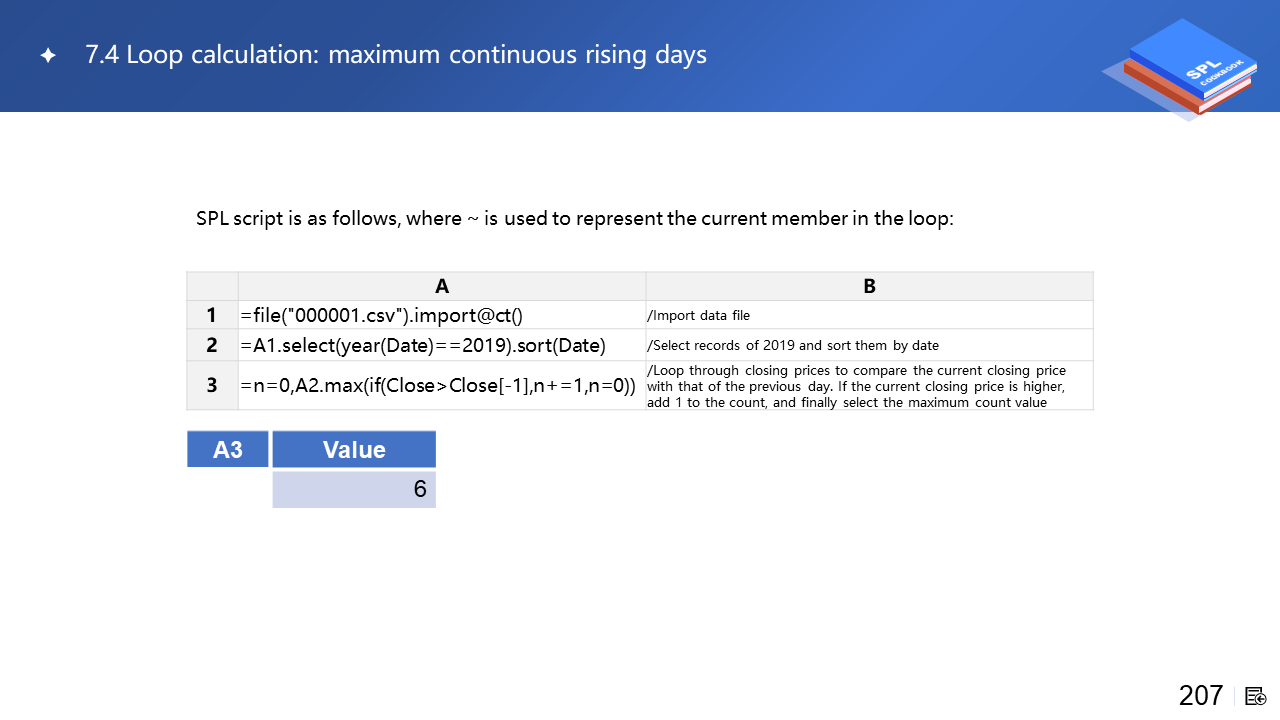Select row header 2 of the script
Screen dimensions: 1280x720
click(x=212, y=345)
